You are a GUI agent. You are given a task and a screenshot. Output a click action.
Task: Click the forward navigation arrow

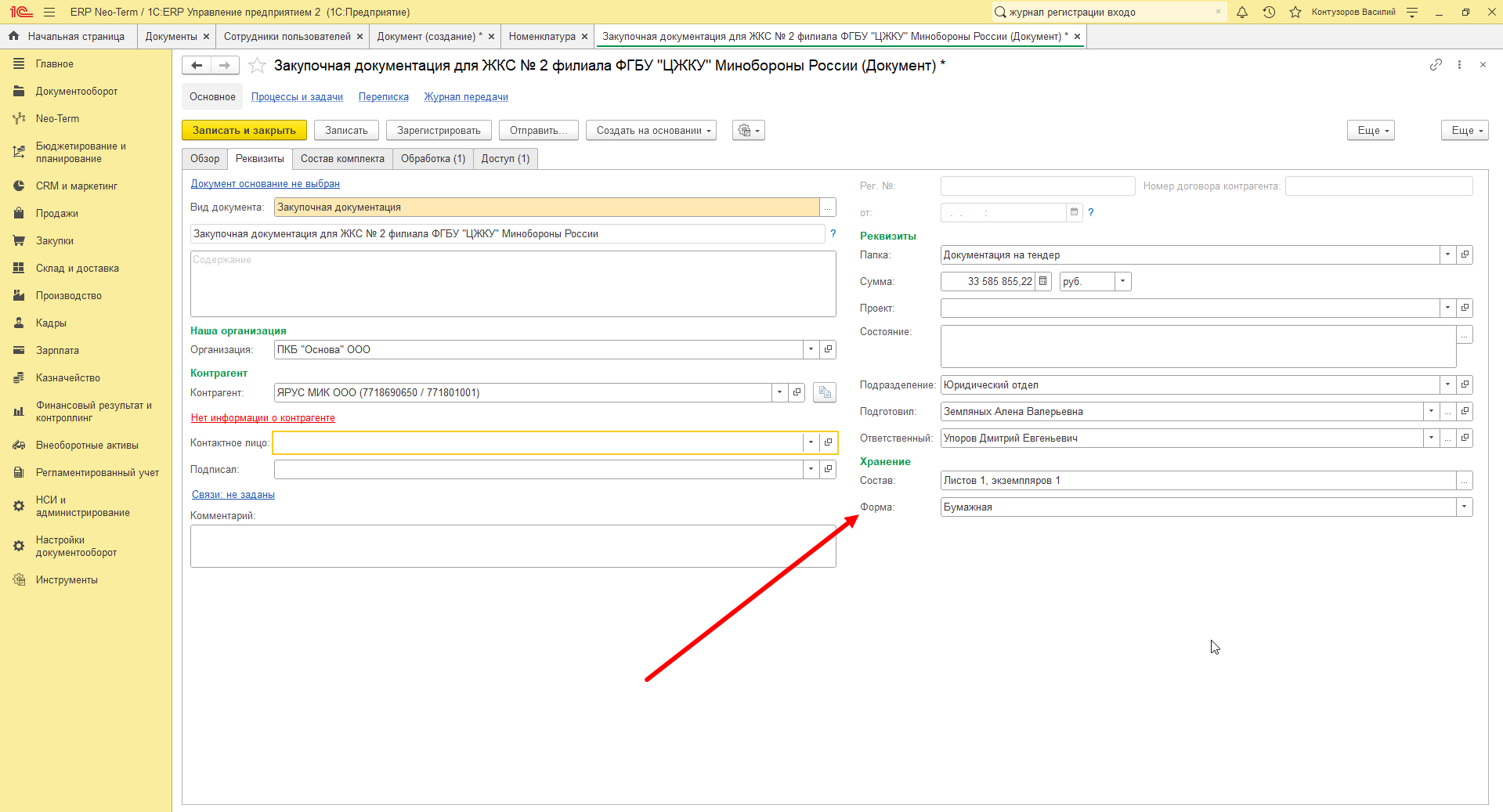click(225, 66)
